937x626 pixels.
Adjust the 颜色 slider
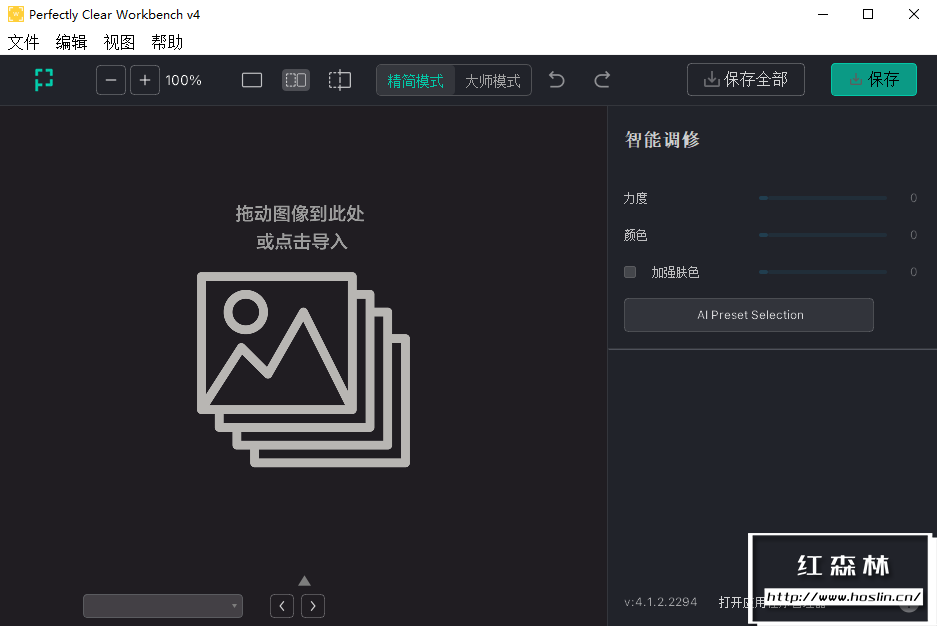823,235
